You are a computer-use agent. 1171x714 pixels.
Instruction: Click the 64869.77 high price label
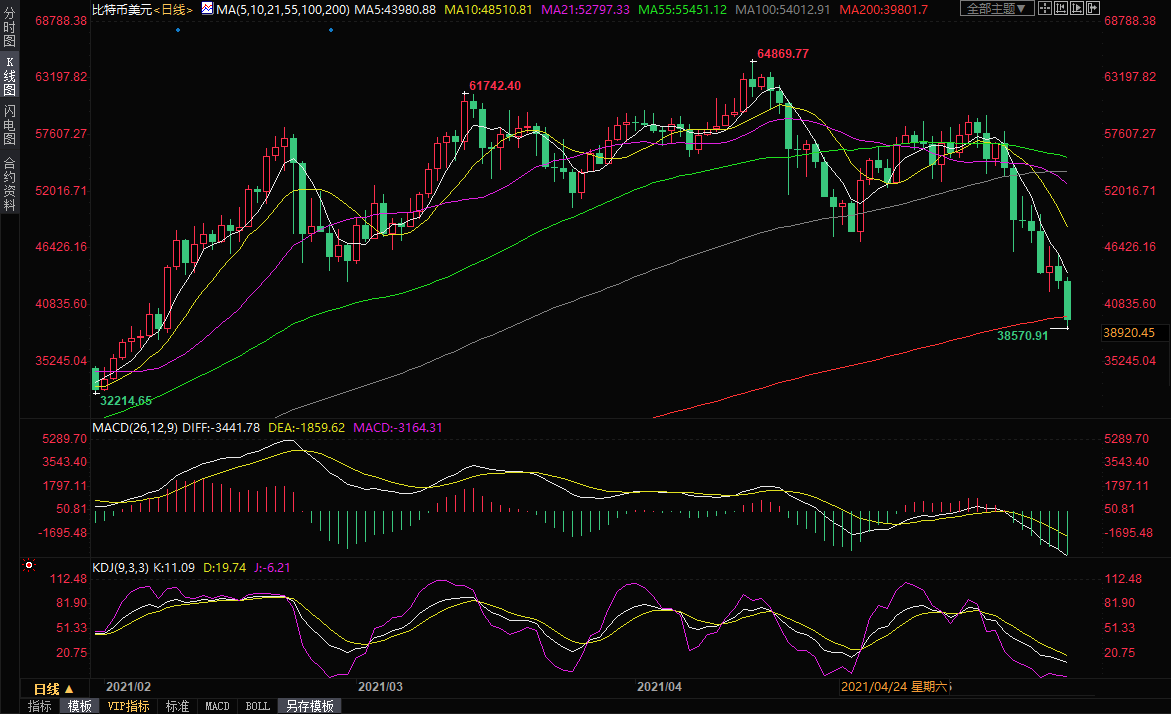783,54
